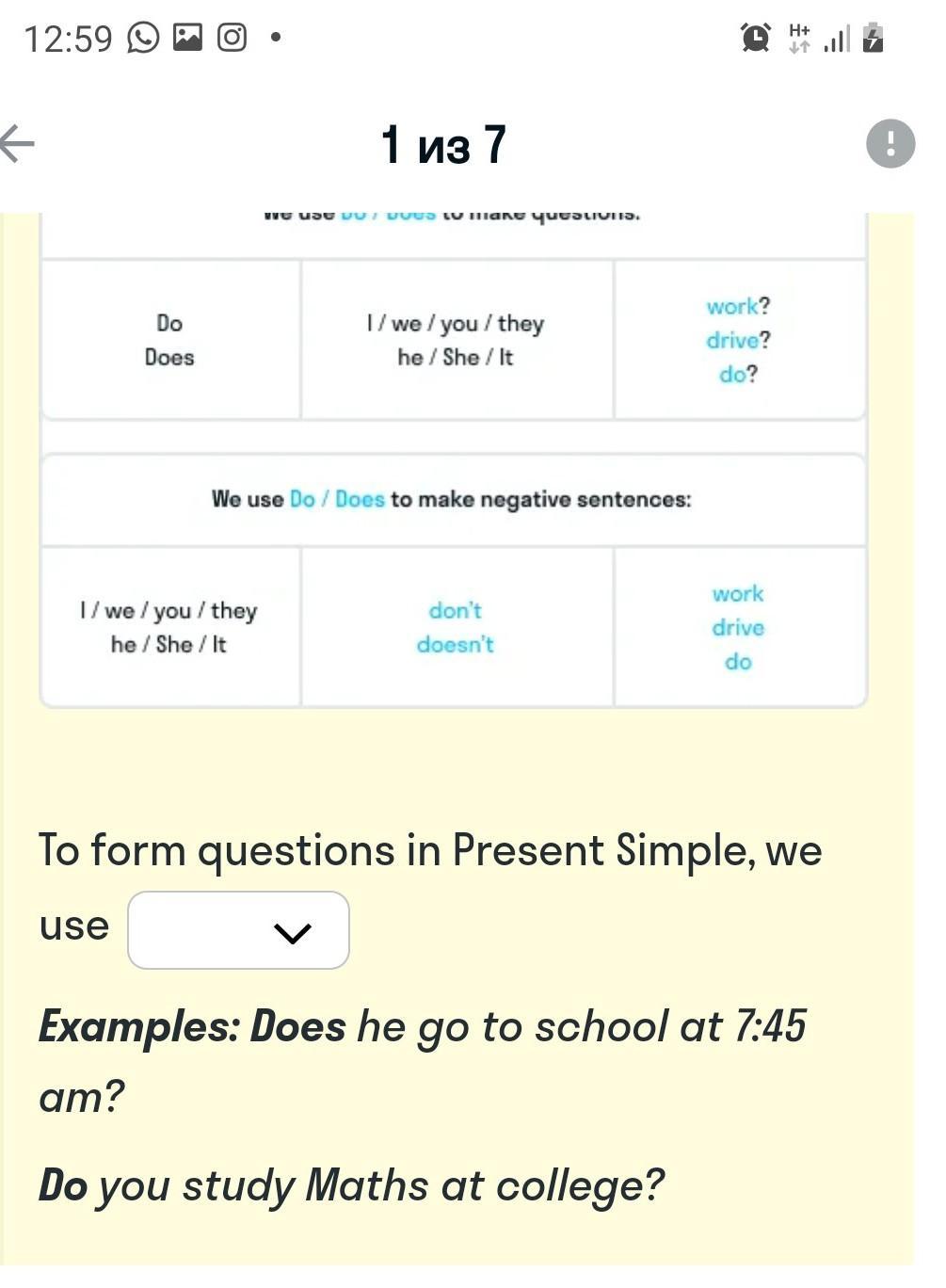Tap the clock showing 12:59
This screenshot has height=1288, width=946.
point(67,39)
